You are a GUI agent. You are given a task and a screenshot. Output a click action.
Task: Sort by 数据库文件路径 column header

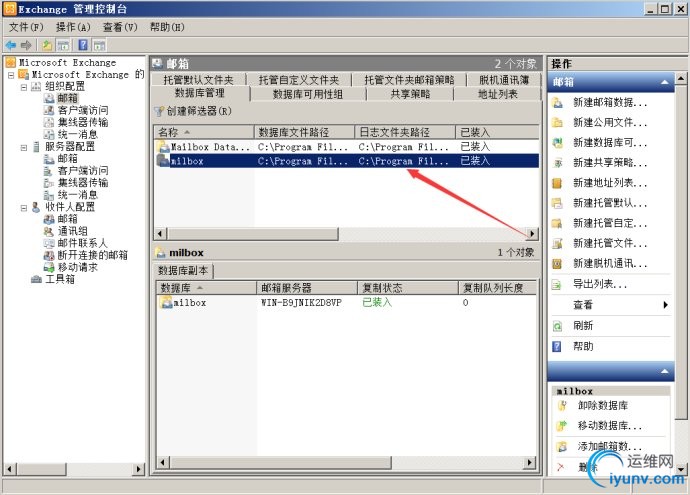click(305, 132)
